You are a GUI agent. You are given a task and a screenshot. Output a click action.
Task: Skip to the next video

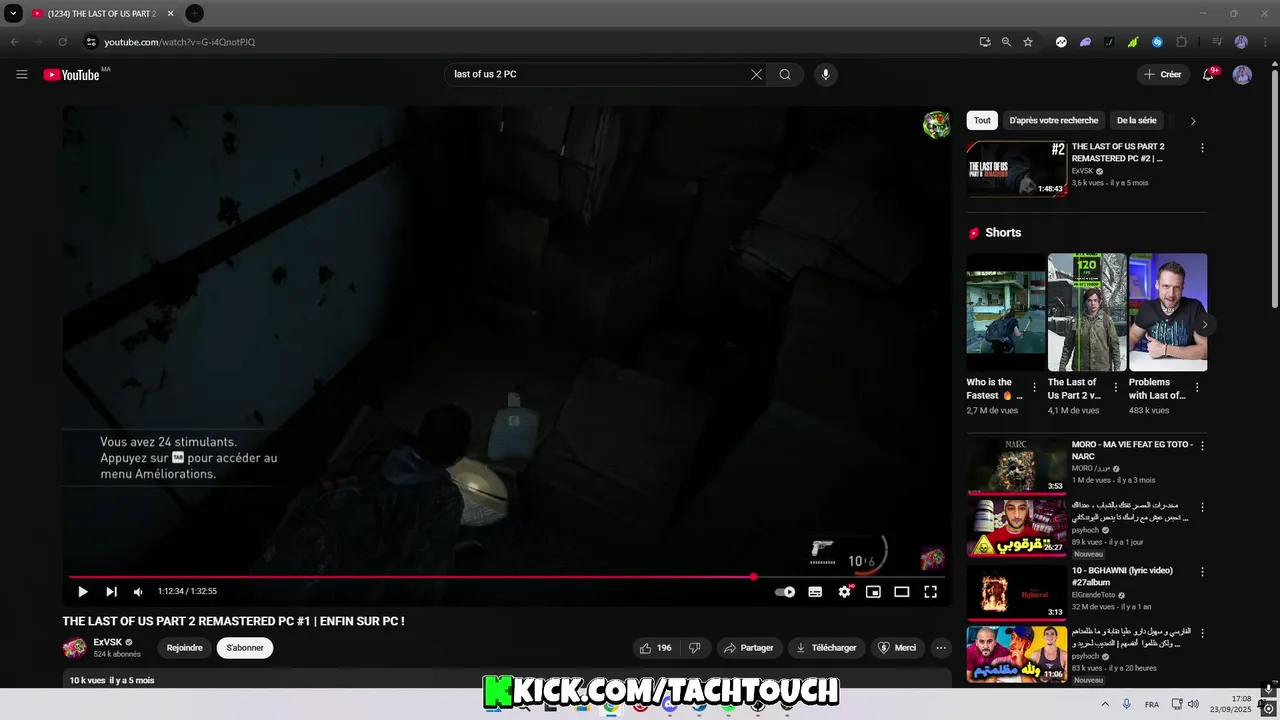tap(111, 592)
